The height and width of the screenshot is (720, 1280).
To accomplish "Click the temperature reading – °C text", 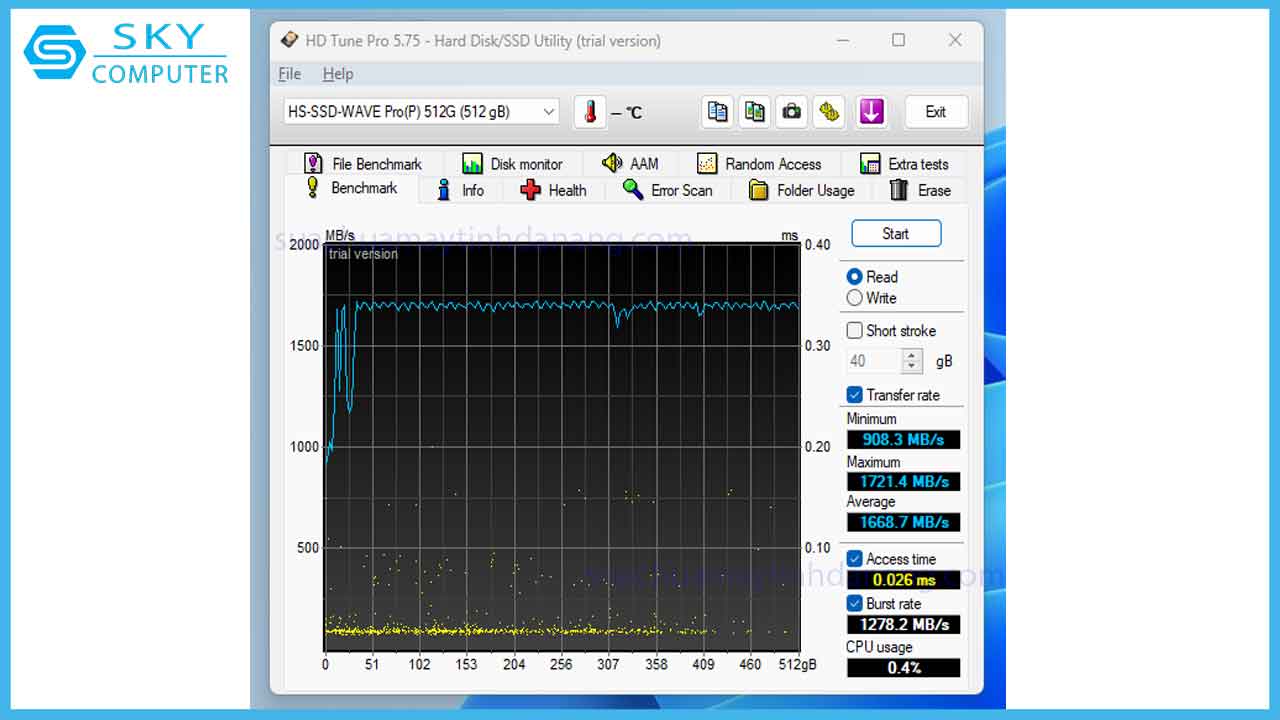I will [626, 113].
